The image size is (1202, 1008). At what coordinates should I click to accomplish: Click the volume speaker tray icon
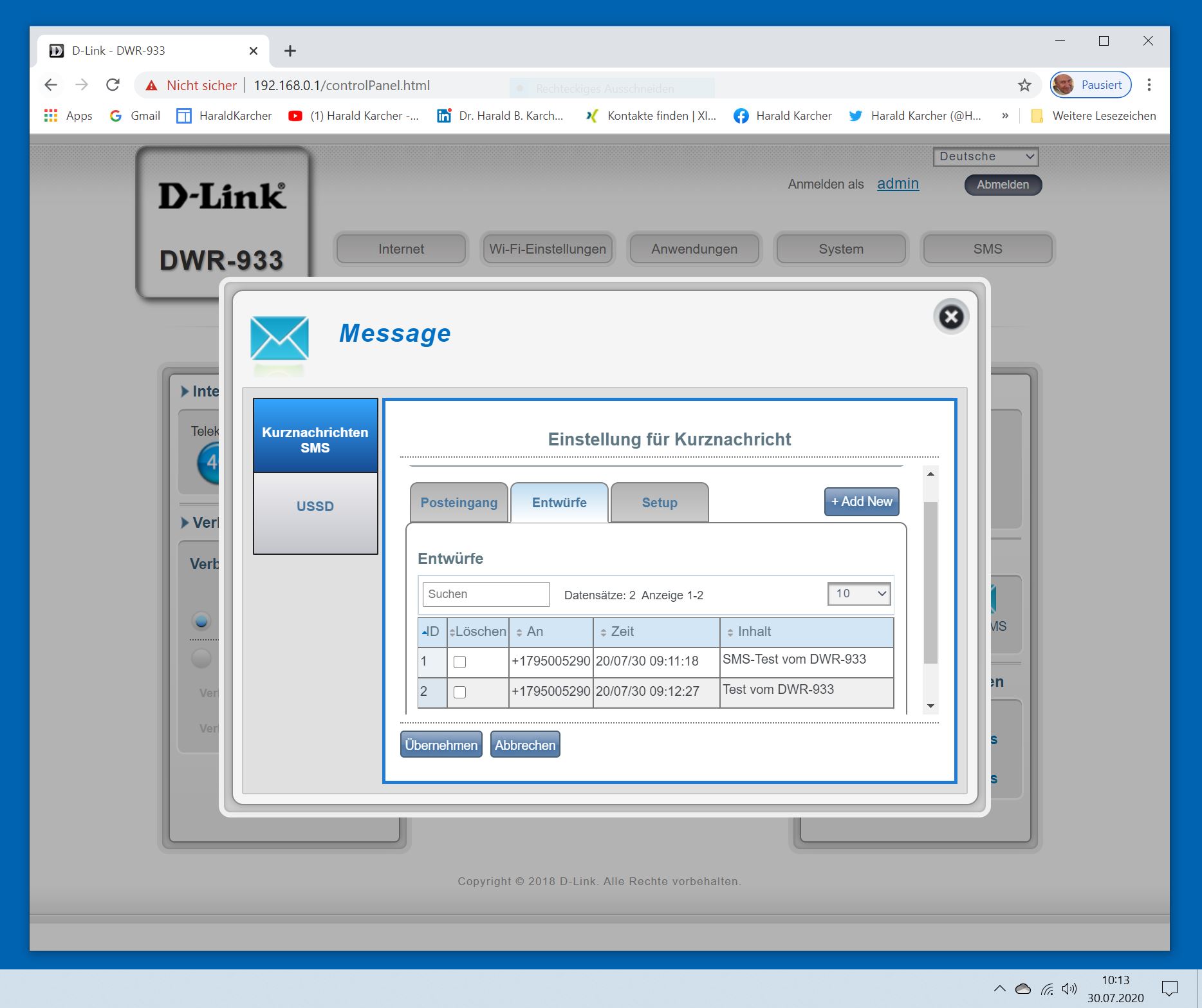point(1069,989)
